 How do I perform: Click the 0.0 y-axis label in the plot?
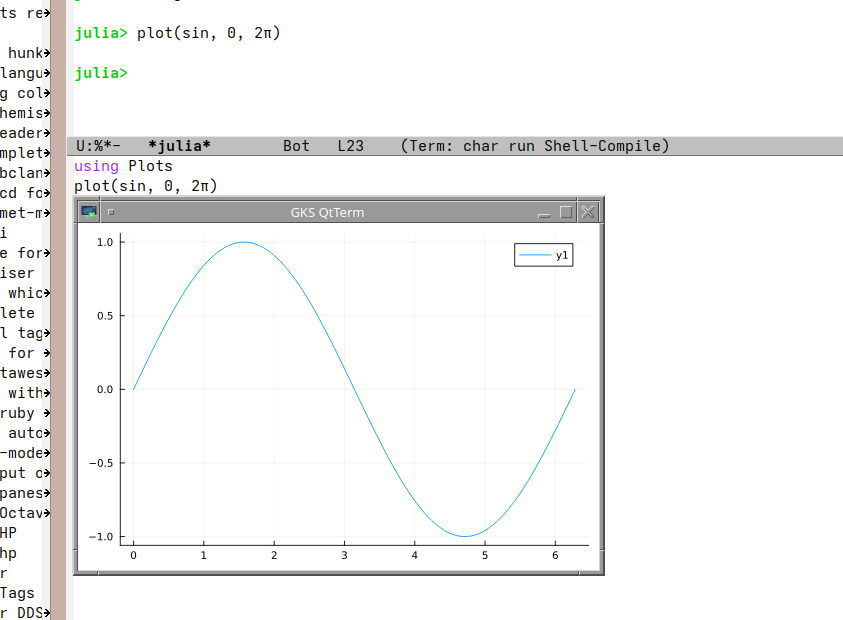click(105, 389)
